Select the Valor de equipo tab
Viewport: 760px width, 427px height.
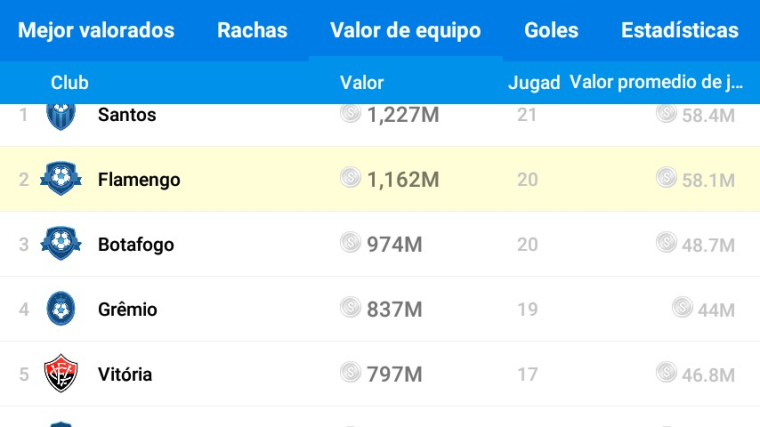click(x=405, y=30)
